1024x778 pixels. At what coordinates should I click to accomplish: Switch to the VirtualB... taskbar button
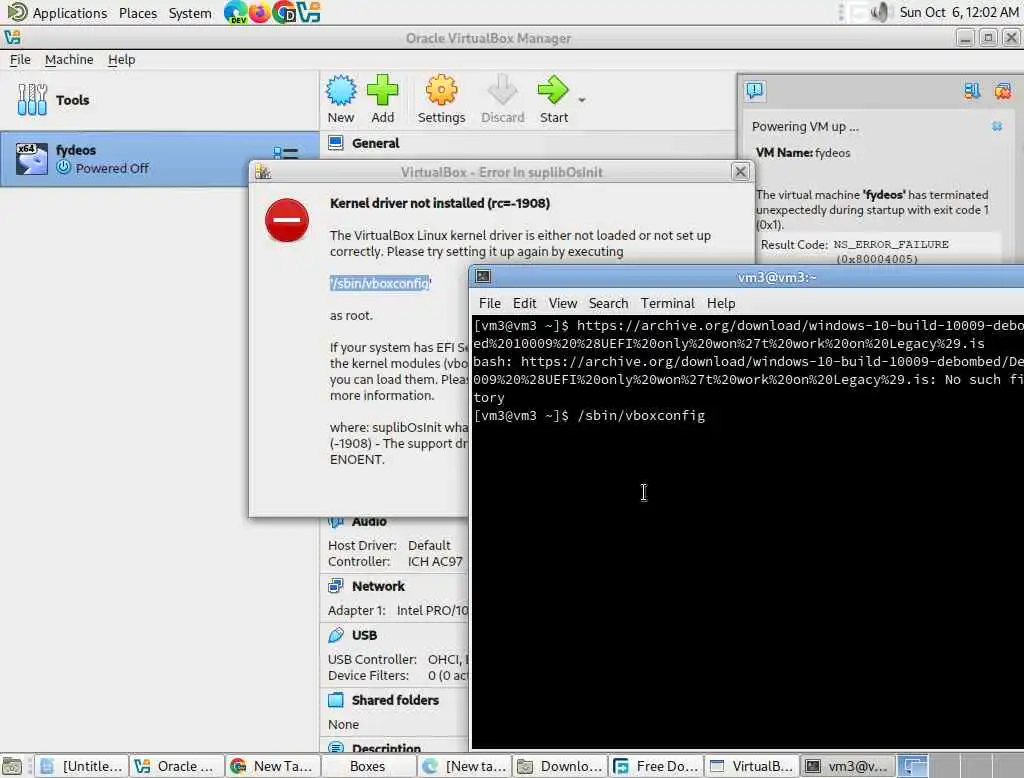(x=752, y=766)
